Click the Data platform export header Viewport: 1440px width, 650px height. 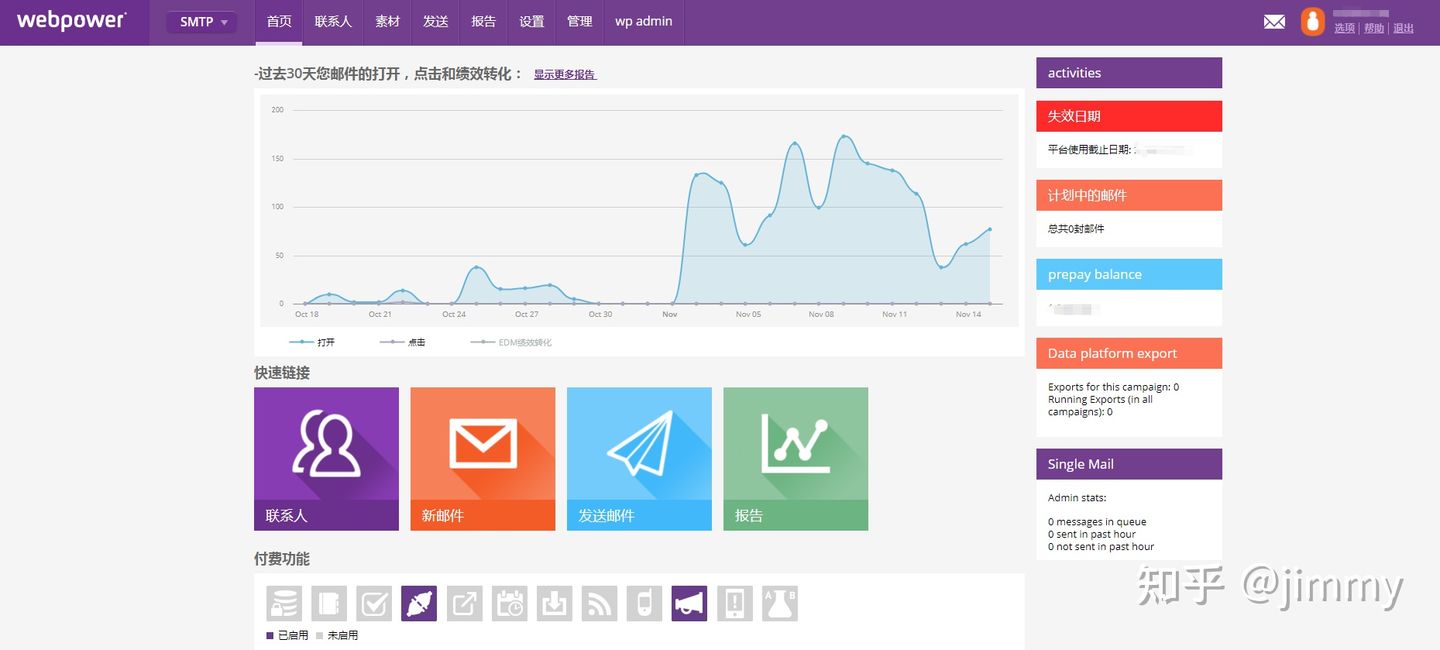pyautogui.click(x=1129, y=353)
